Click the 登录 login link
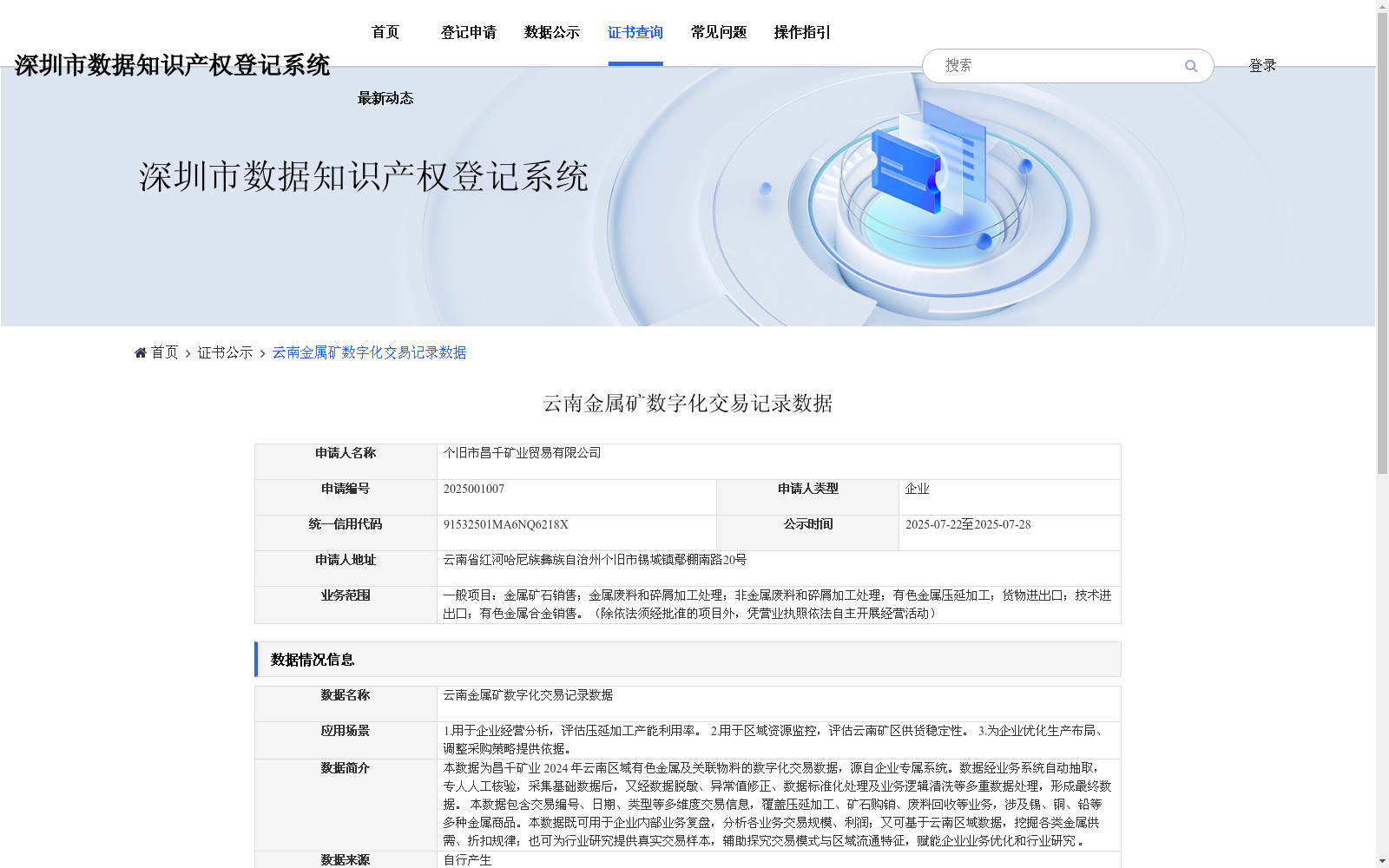 point(1262,64)
